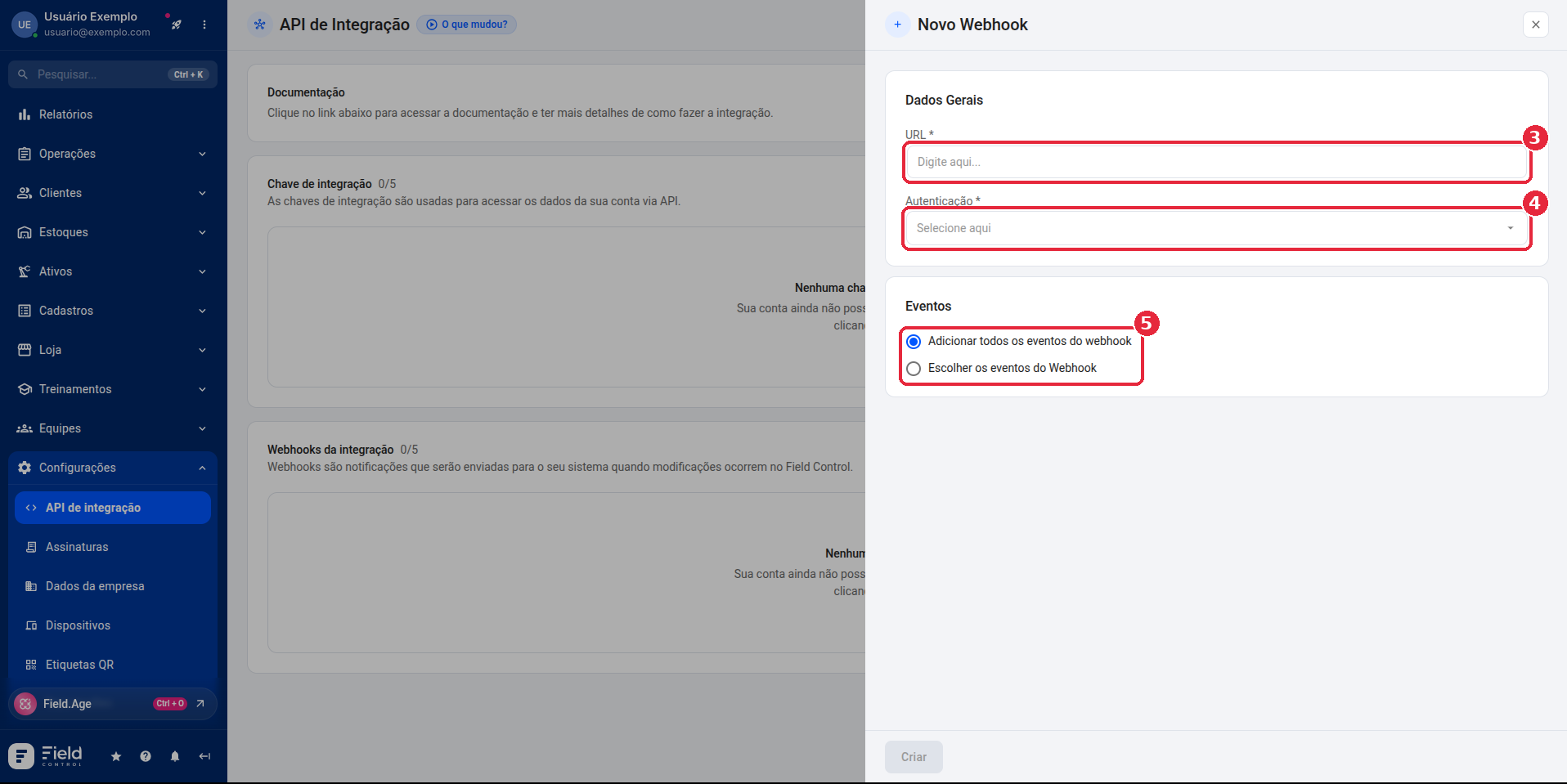Viewport: 1567px width, 784px height.
Task: Click the Relatórios menu item
Action: (113, 114)
